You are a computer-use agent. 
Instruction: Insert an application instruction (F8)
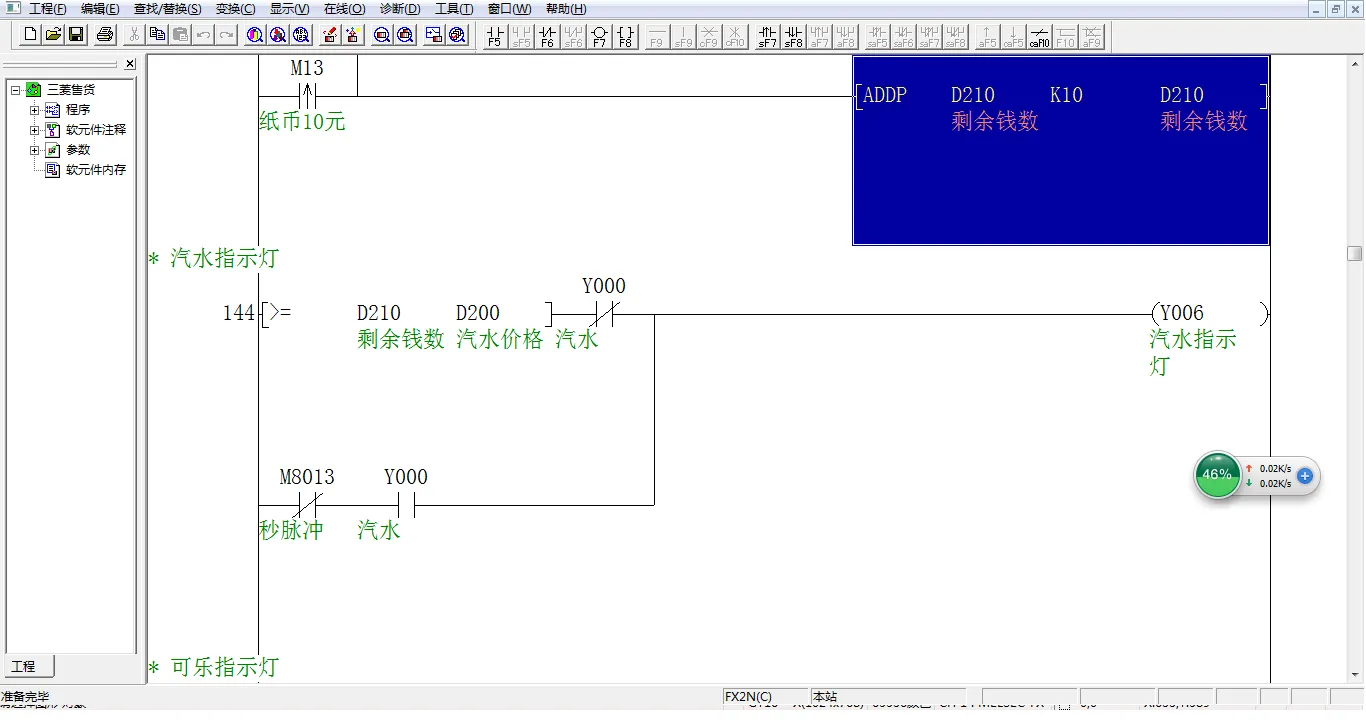click(625, 37)
